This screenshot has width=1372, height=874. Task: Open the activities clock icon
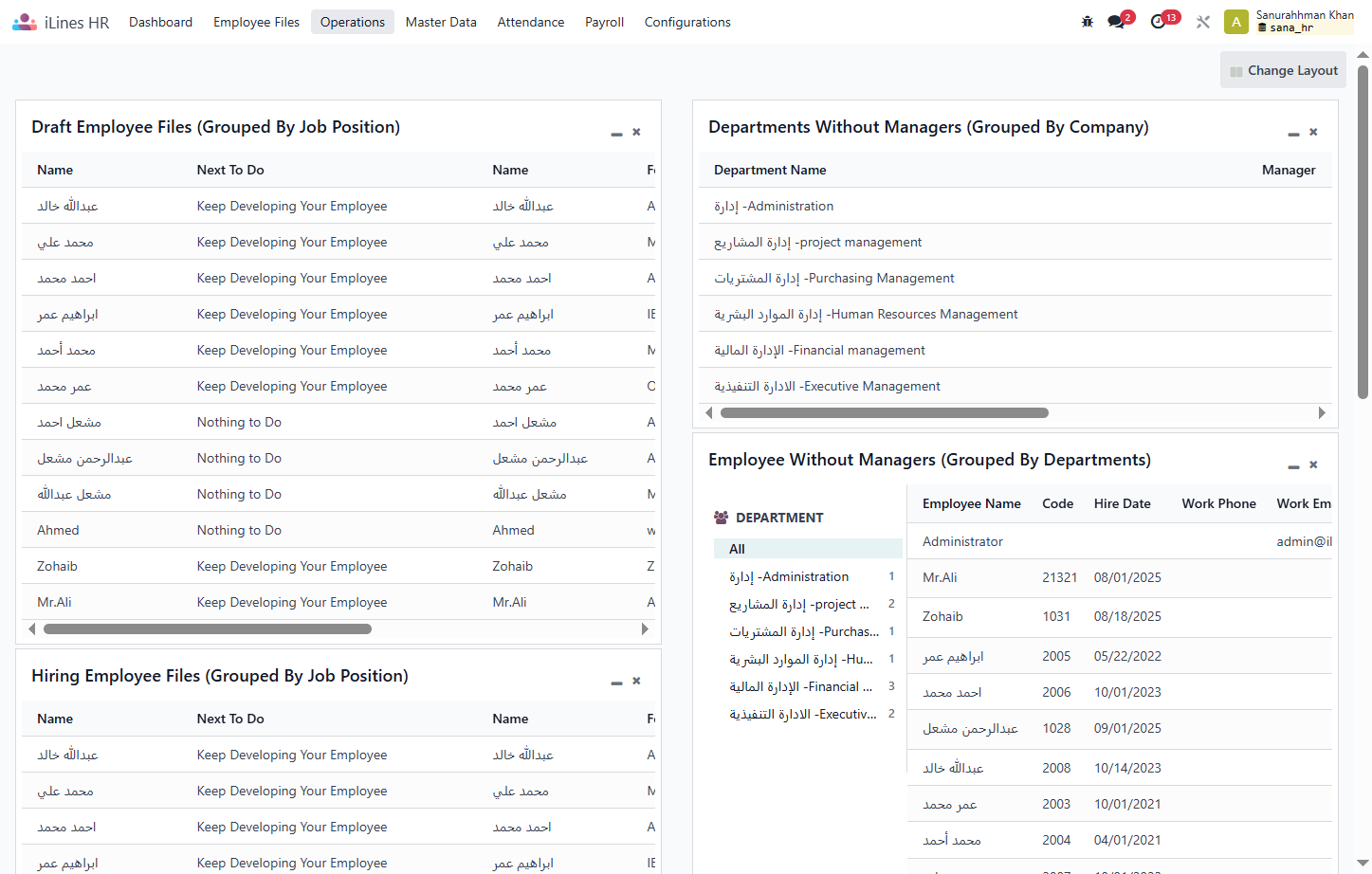[x=1158, y=22]
